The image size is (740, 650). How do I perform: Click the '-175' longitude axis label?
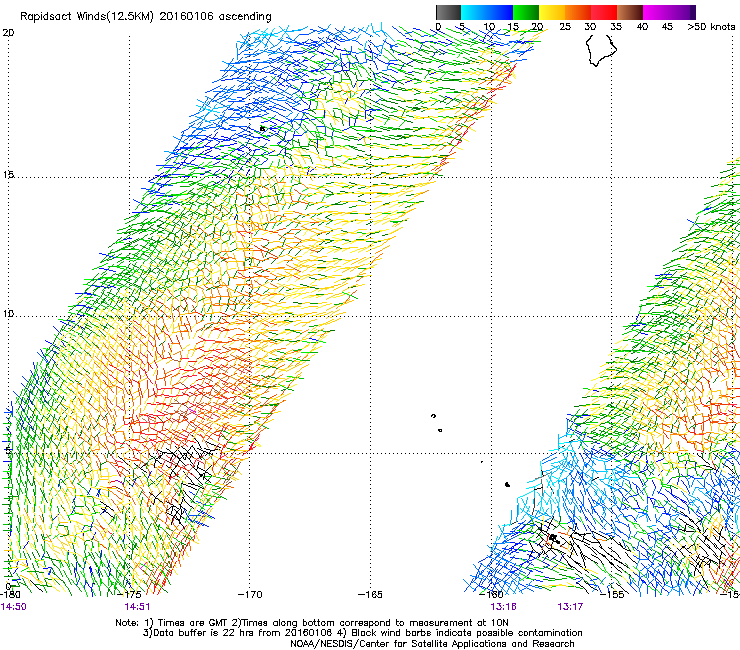[129, 595]
